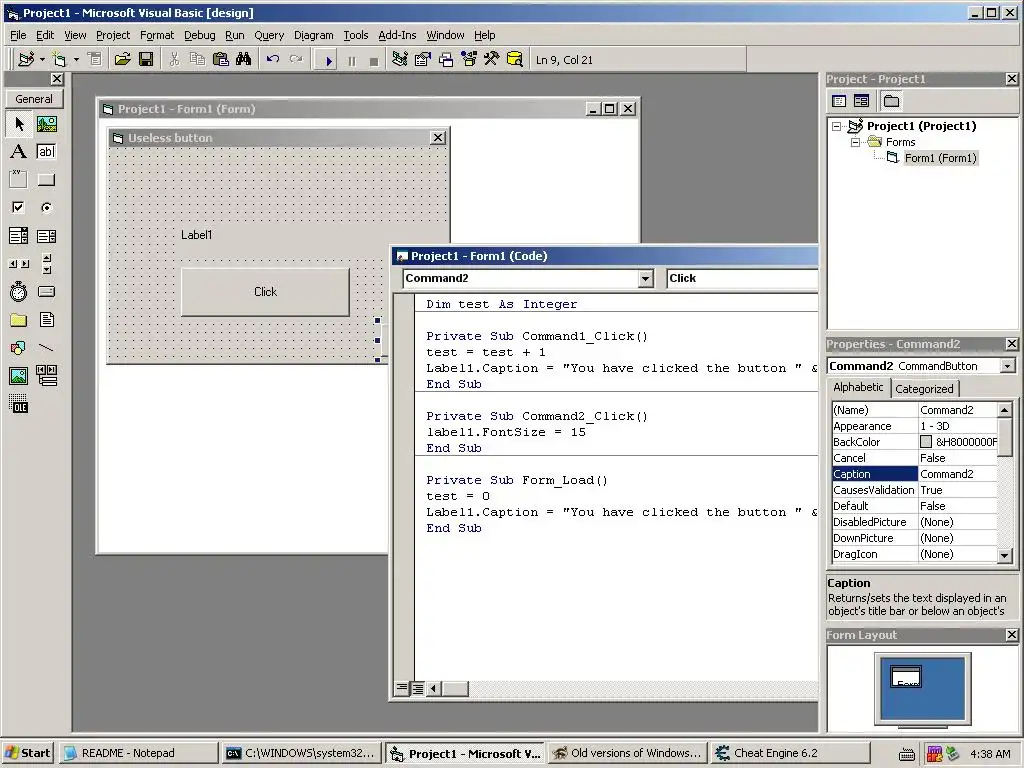
Task: Select the PictureBox tool in toolbox
Action: (46, 123)
